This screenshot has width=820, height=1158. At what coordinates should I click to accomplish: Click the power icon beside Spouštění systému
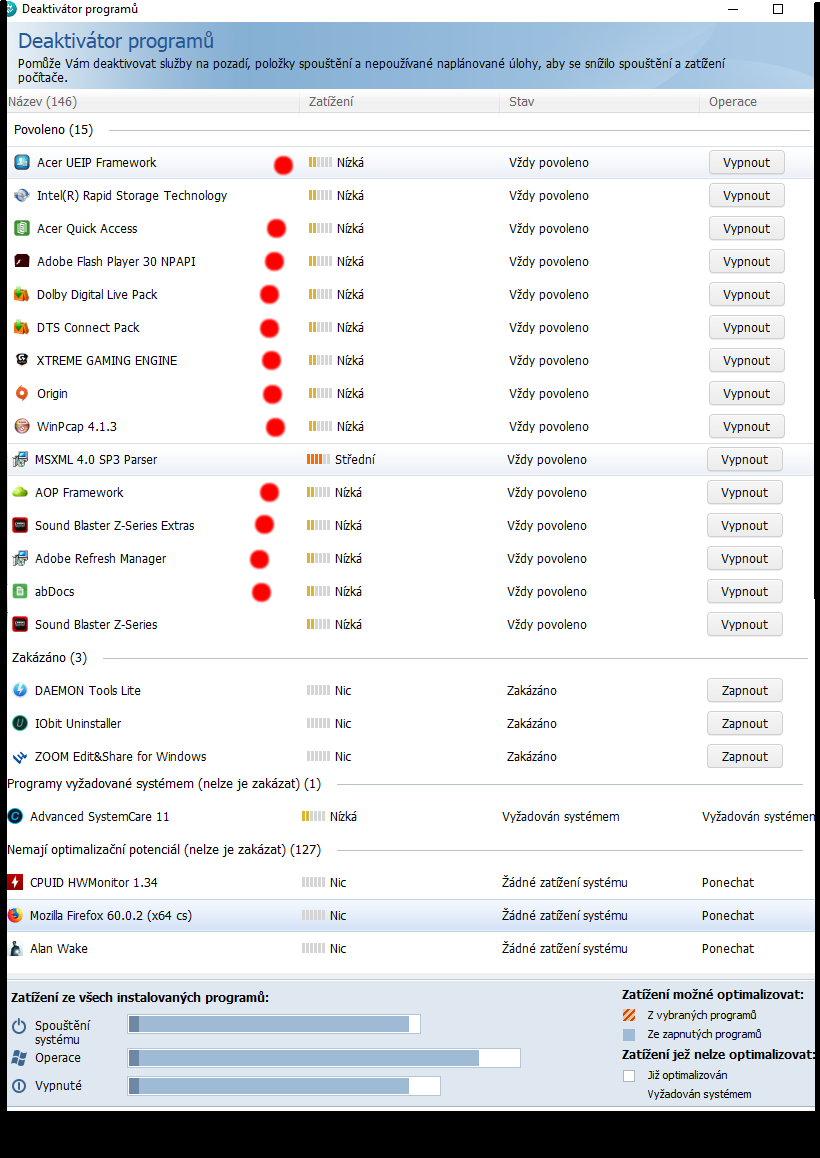19,1026
